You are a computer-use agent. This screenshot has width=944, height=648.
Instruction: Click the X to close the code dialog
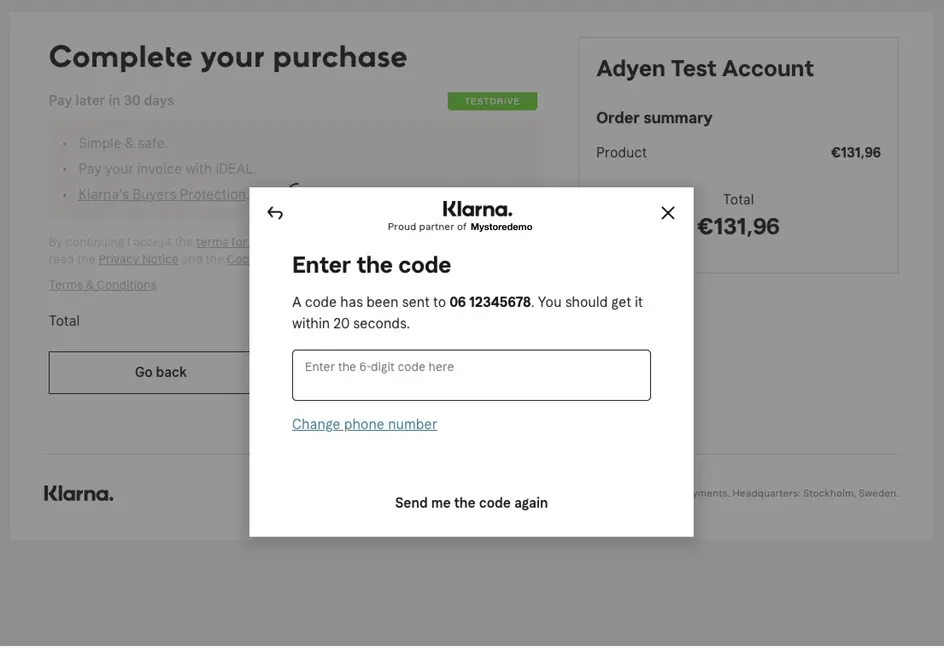click(x=666, y=211)
